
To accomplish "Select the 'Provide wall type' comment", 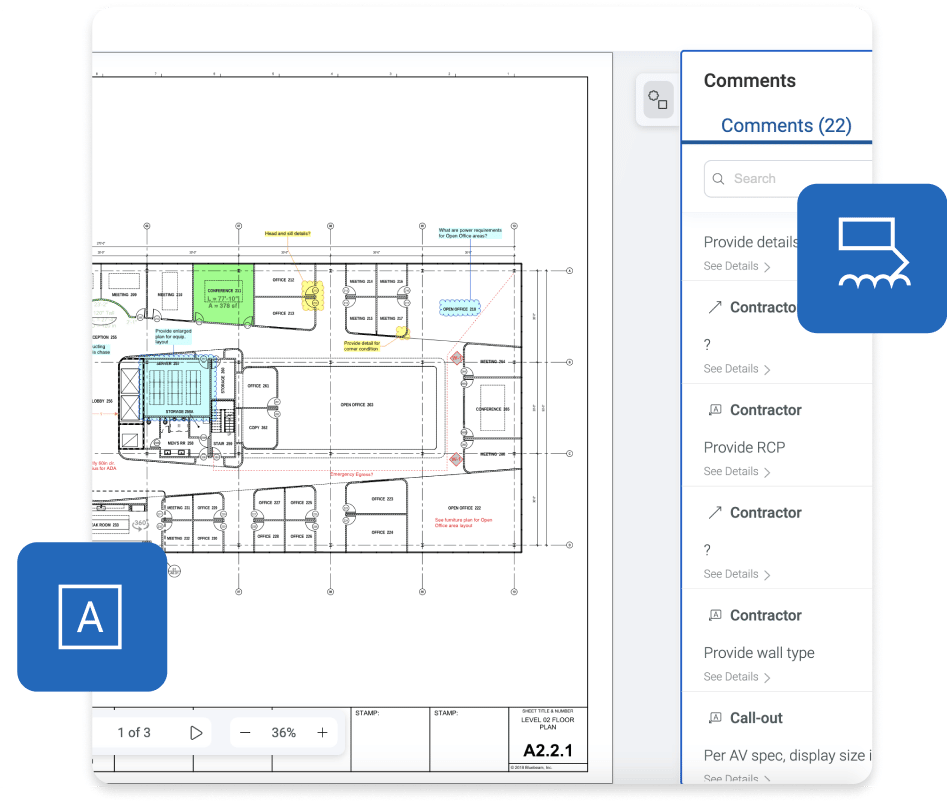I will coord(759,653).
